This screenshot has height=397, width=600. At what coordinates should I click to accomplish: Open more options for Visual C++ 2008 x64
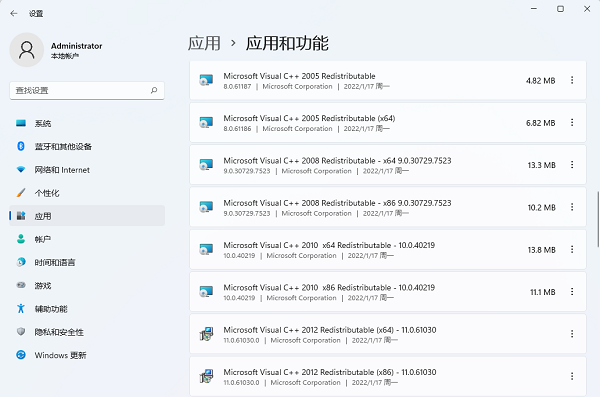click(572, 165)
